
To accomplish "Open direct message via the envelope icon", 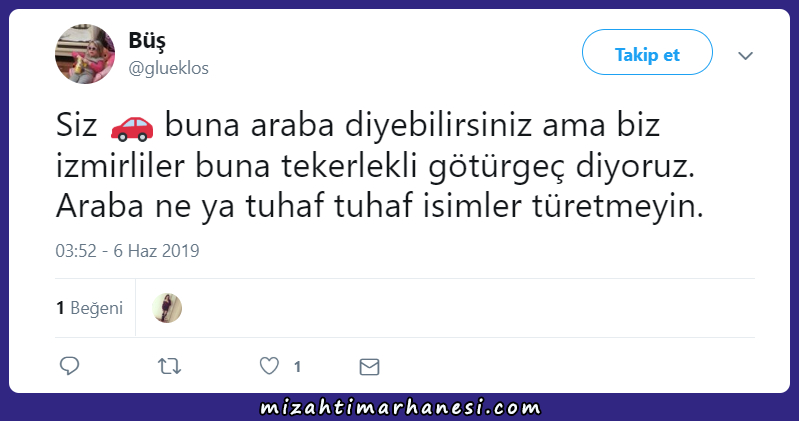I will pyautogui.click(x=369, y=366).
